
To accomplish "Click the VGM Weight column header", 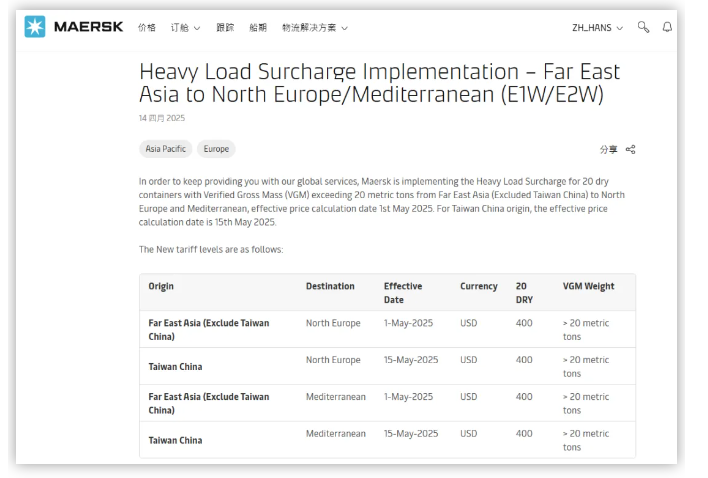I will (588, 286).
